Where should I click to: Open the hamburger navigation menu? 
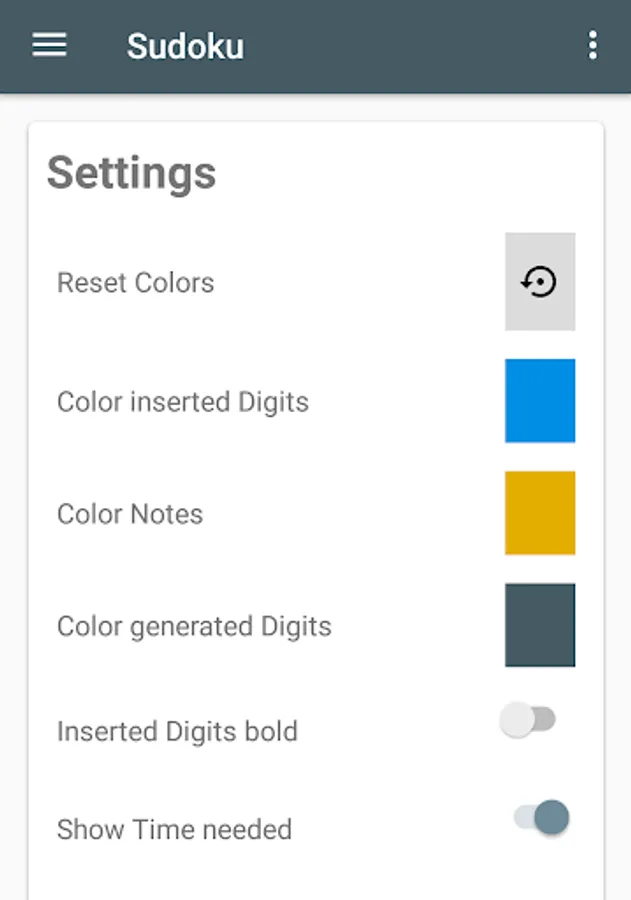click(x=49, y=46)
